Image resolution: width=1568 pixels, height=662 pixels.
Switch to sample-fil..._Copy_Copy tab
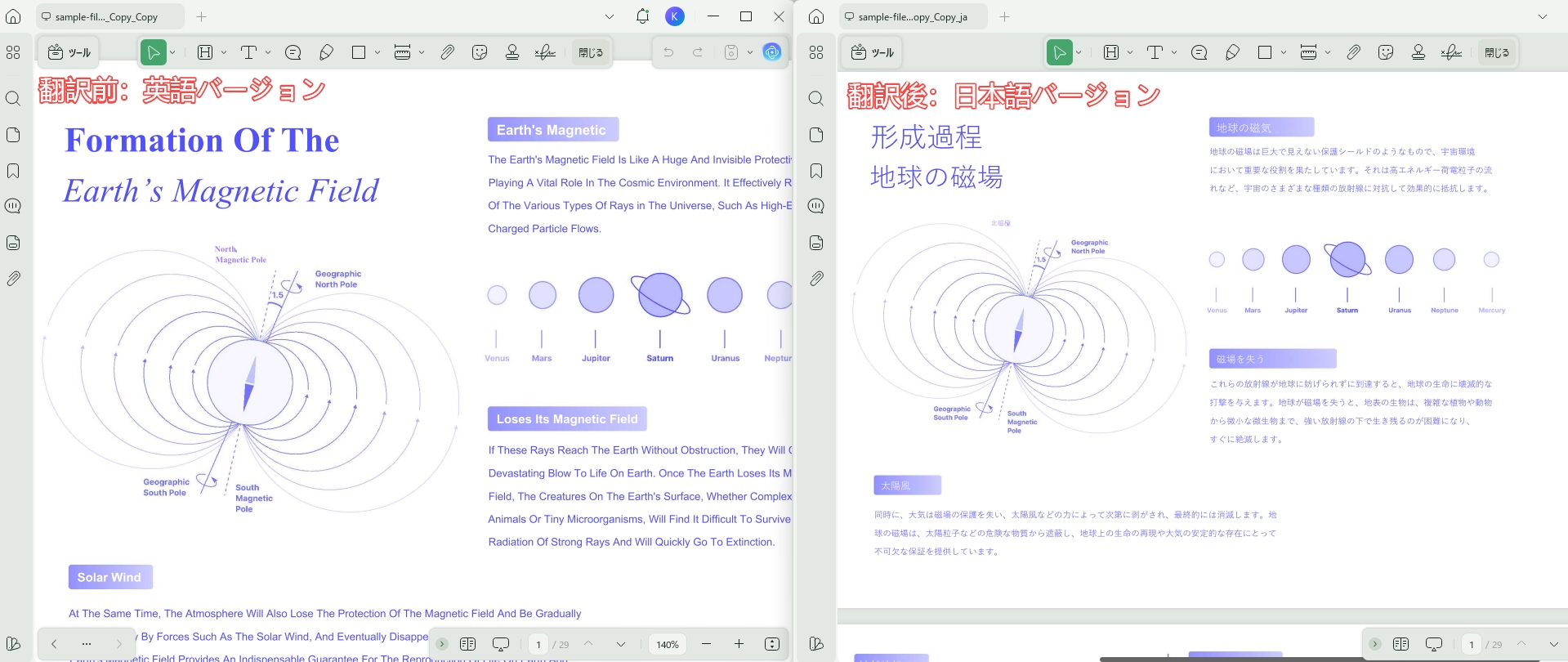click(x=109, y=16)
